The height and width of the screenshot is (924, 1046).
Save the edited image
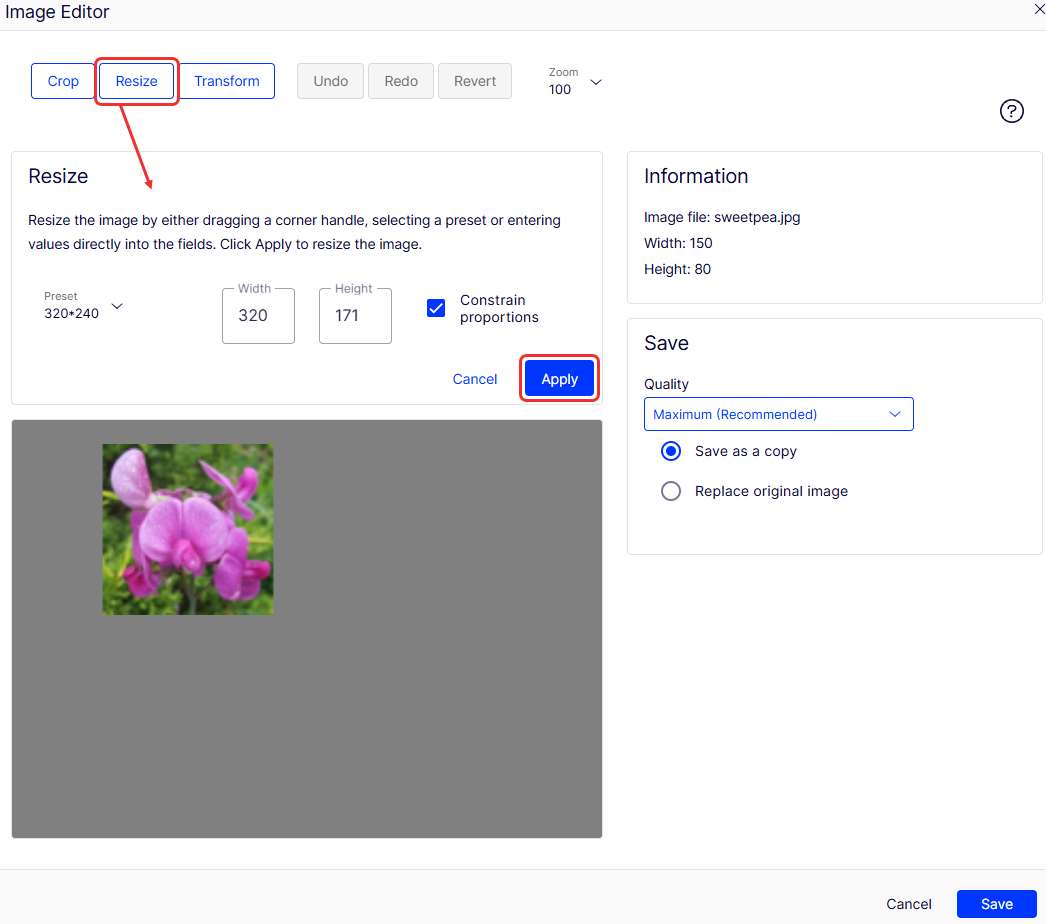click(997, 904)
